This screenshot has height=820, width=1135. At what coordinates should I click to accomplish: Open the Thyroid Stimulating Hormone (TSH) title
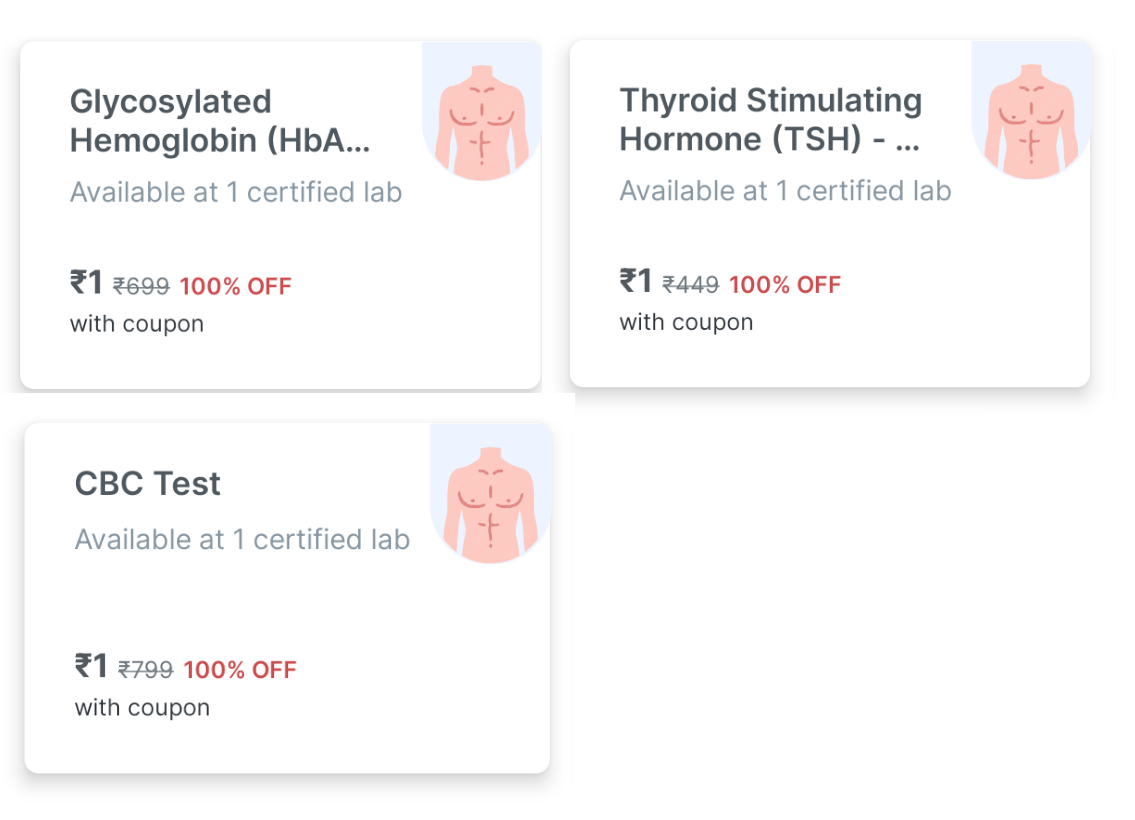tap(770, 119)
